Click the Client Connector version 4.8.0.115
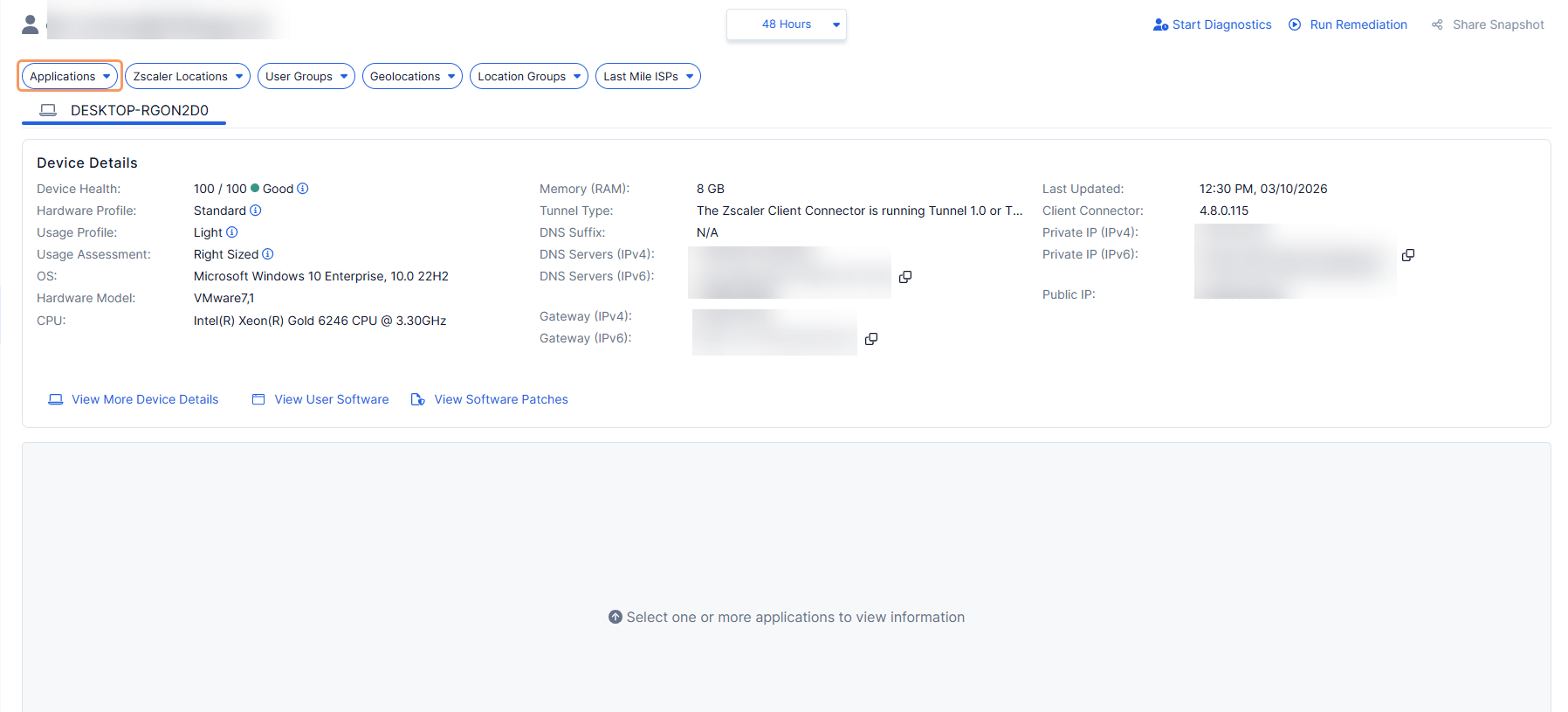Screen dimensions: 1568x712 click(x=1224, y=211)
